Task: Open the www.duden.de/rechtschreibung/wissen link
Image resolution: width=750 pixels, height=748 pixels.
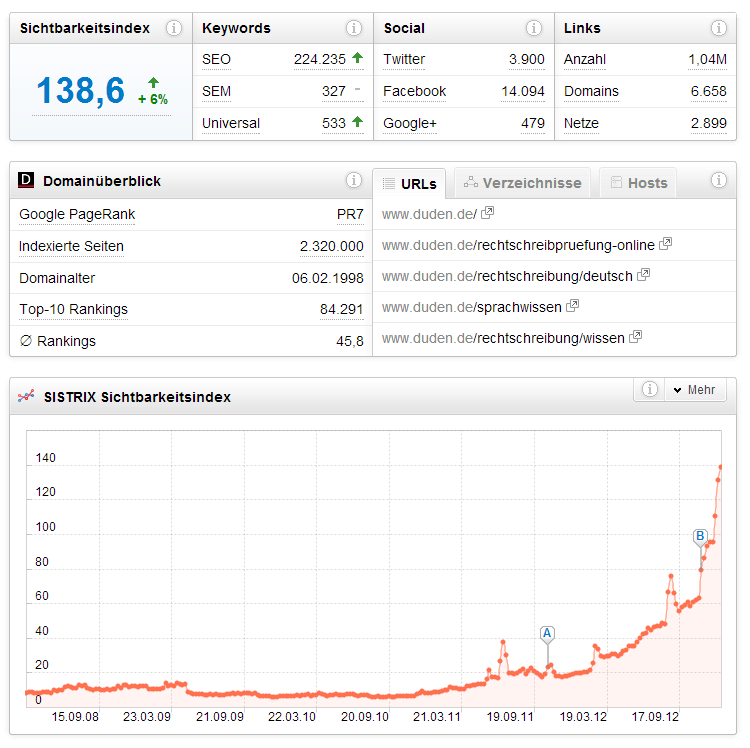Action: point(503,338)
